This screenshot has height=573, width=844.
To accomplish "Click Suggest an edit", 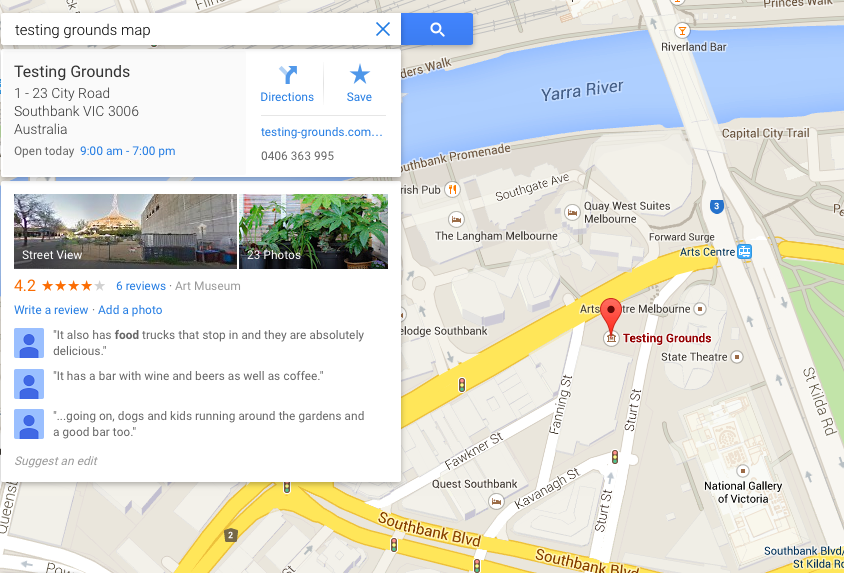I will [x=56, y=461].
